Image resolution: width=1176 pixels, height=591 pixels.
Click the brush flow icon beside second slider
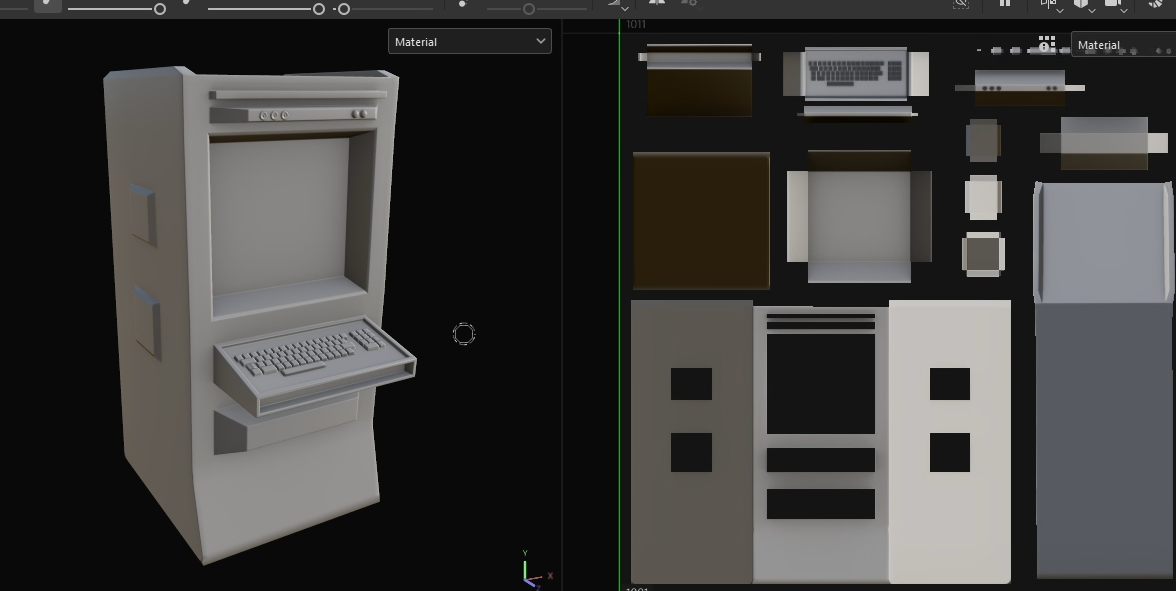tap(187, 3)
